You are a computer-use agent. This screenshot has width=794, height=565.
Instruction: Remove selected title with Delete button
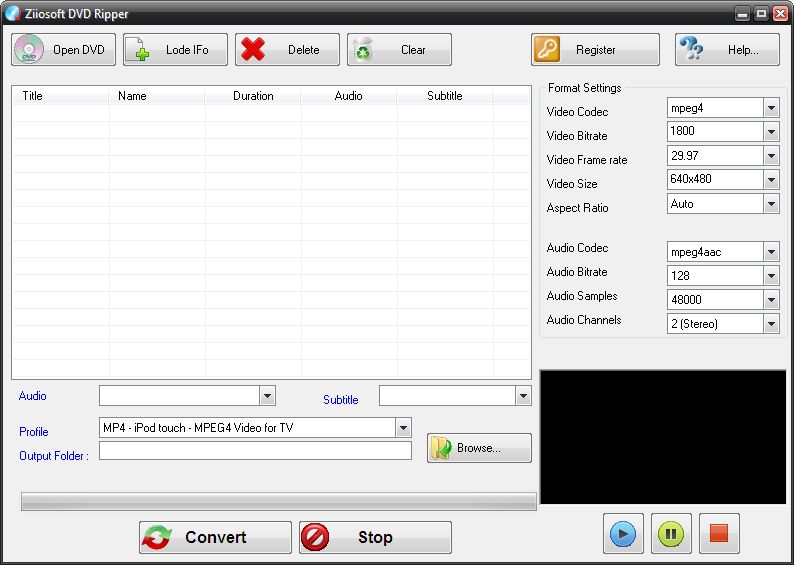coord(287,50)
